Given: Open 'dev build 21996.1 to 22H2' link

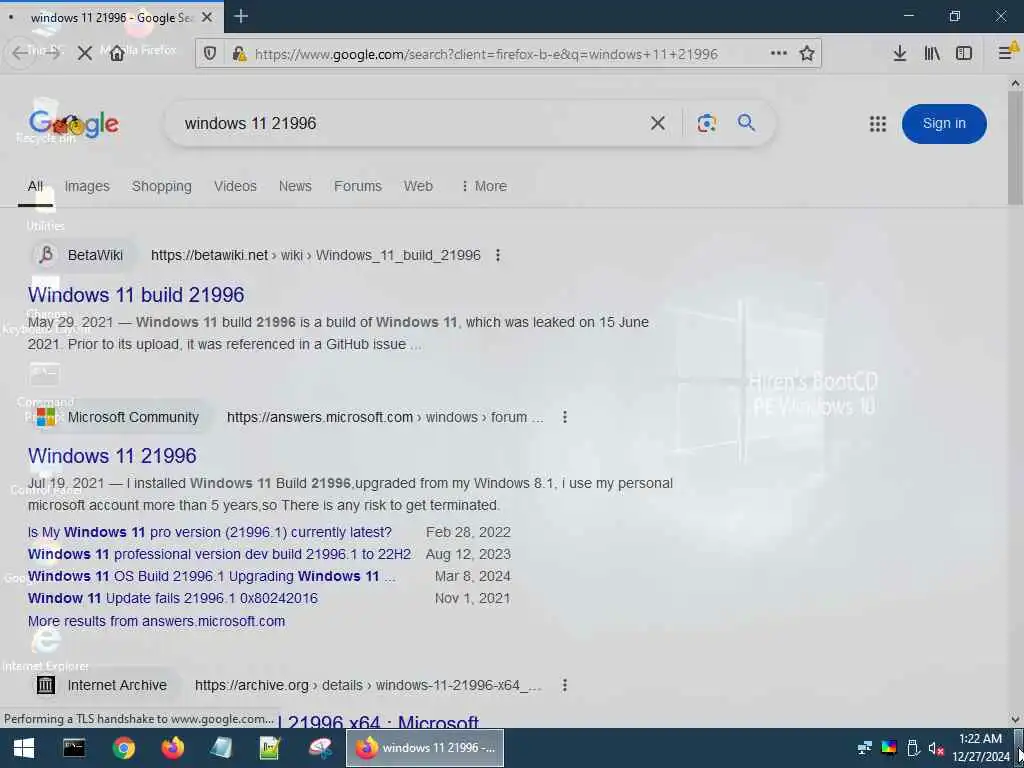Looking at the screenshot, I should [220, 554].
